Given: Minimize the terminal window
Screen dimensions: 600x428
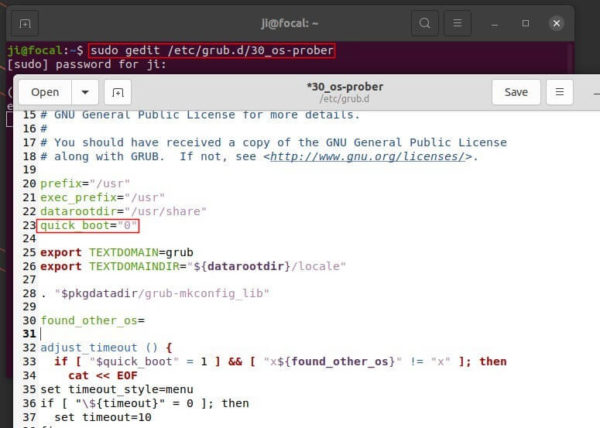Looking at the screenshot, I should pyautogui.click(x=494, y=24).
